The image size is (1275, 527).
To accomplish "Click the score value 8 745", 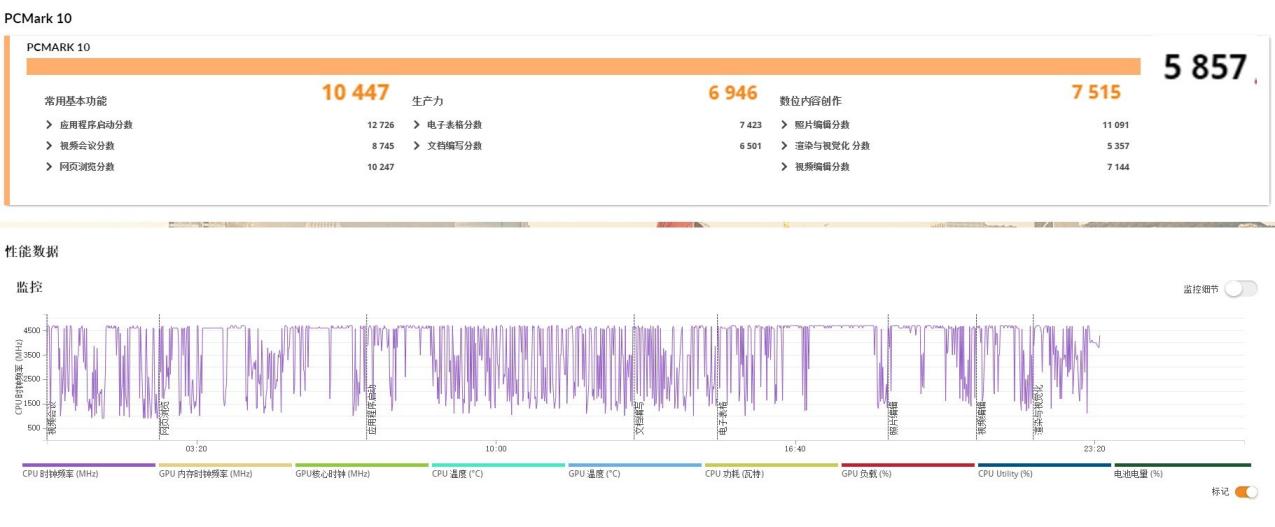I will [382, 146].
